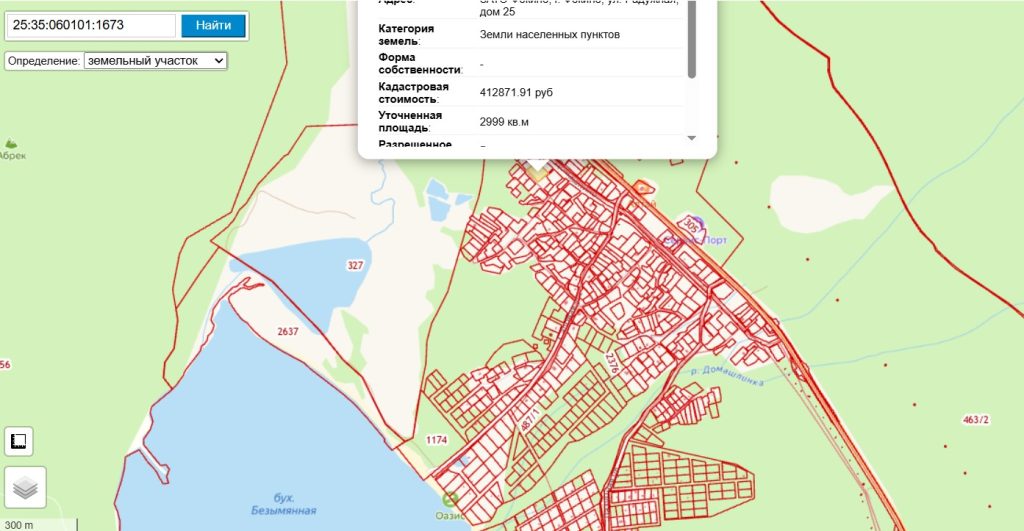Select parcel labeled 1174
Viewport: 1024px width, 531px height.
point(437,440)
